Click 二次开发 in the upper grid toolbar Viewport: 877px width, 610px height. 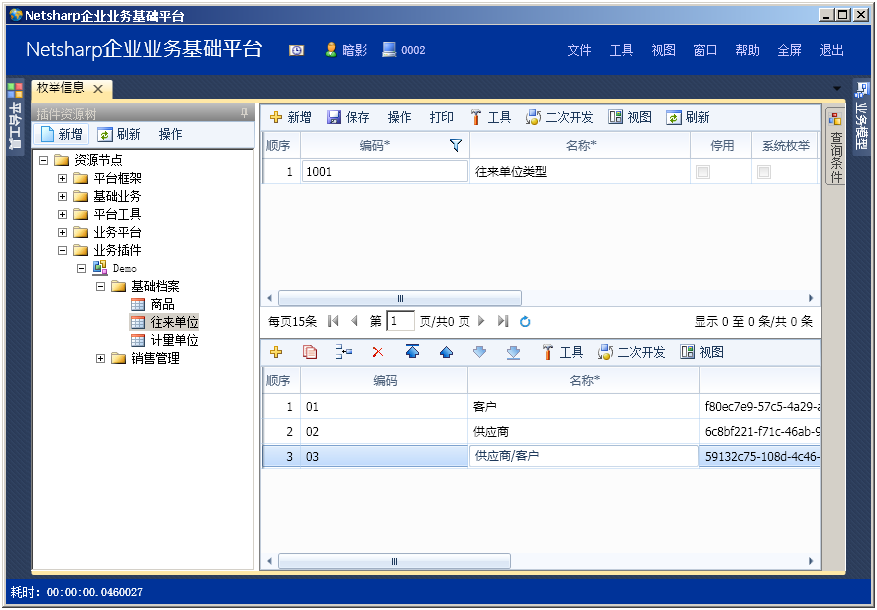tap(559, 117)
